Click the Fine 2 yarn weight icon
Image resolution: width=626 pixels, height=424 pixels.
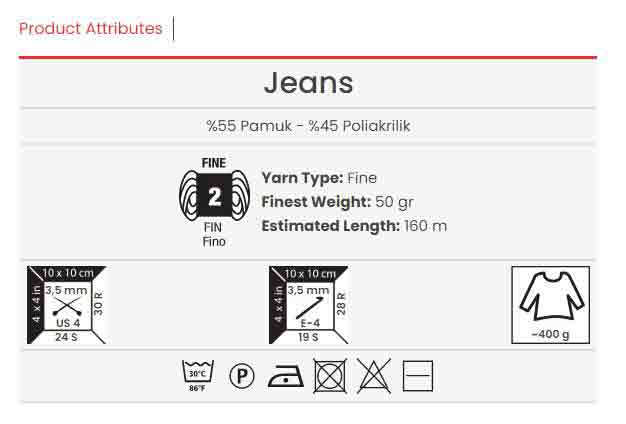(x=214, y=196)
